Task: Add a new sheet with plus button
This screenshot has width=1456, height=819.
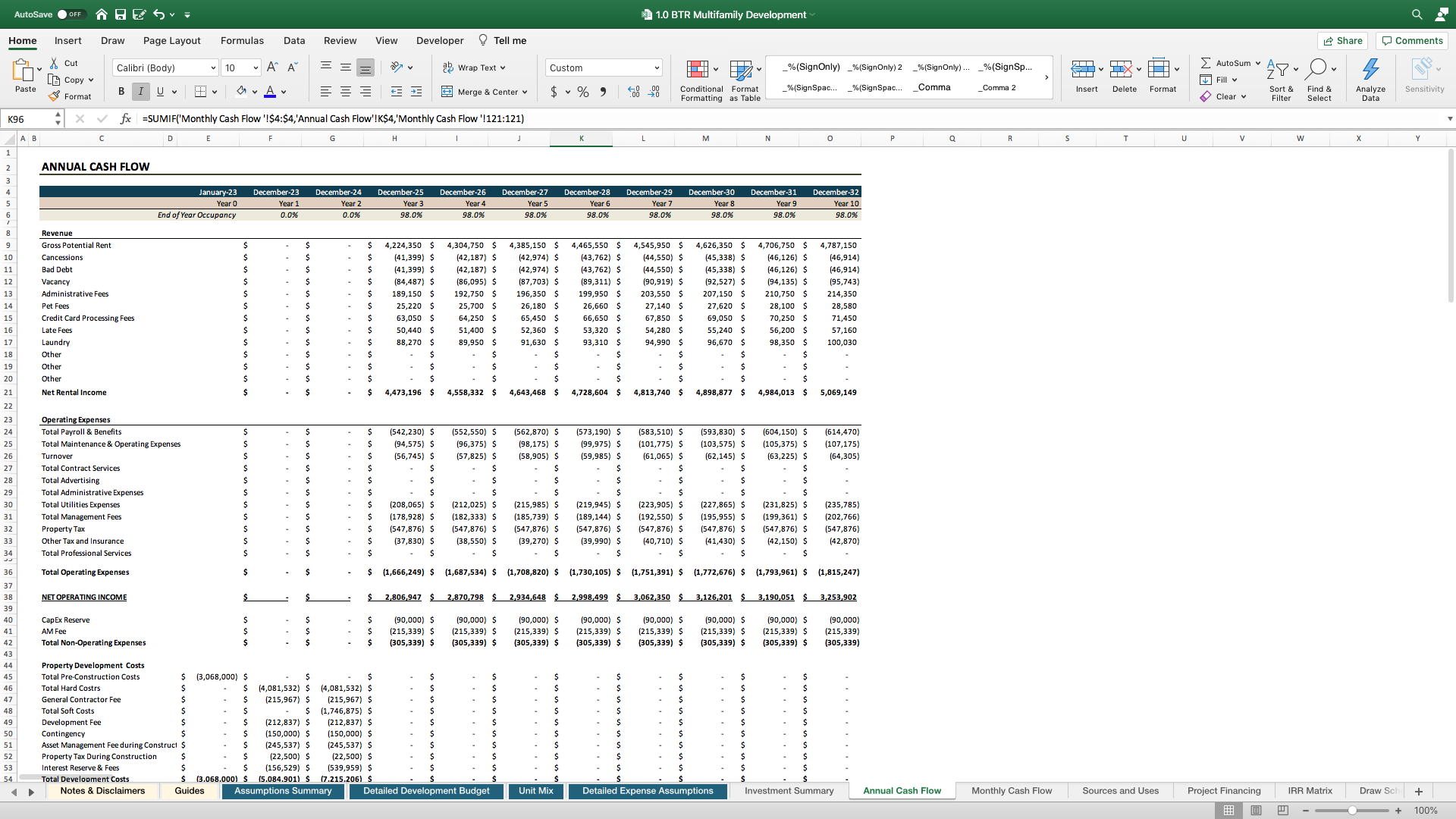Action: (x=1419, y=791)
